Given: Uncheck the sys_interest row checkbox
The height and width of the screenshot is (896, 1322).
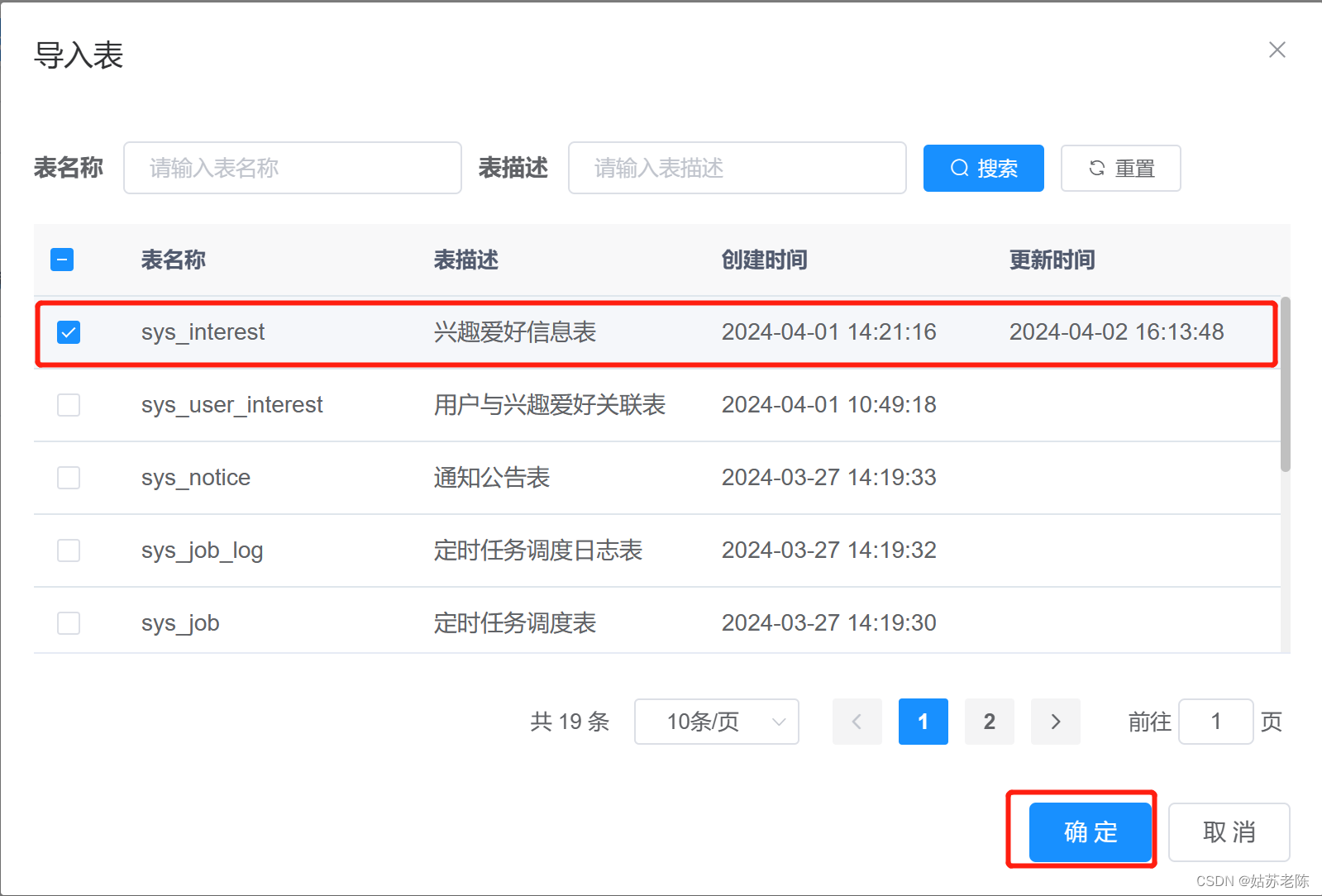Looking at the screenshot, I should (69, 332).
